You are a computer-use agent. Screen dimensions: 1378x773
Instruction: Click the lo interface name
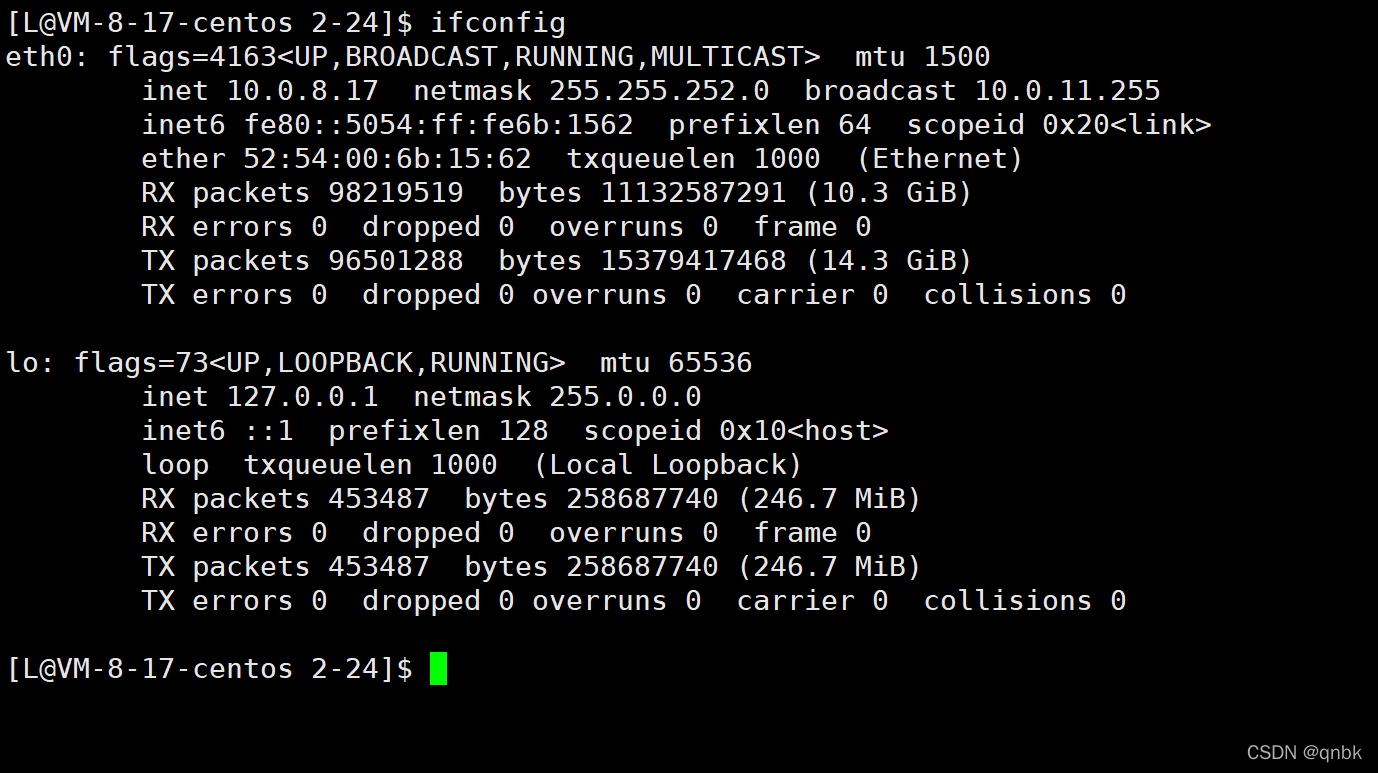pos(23,362)
